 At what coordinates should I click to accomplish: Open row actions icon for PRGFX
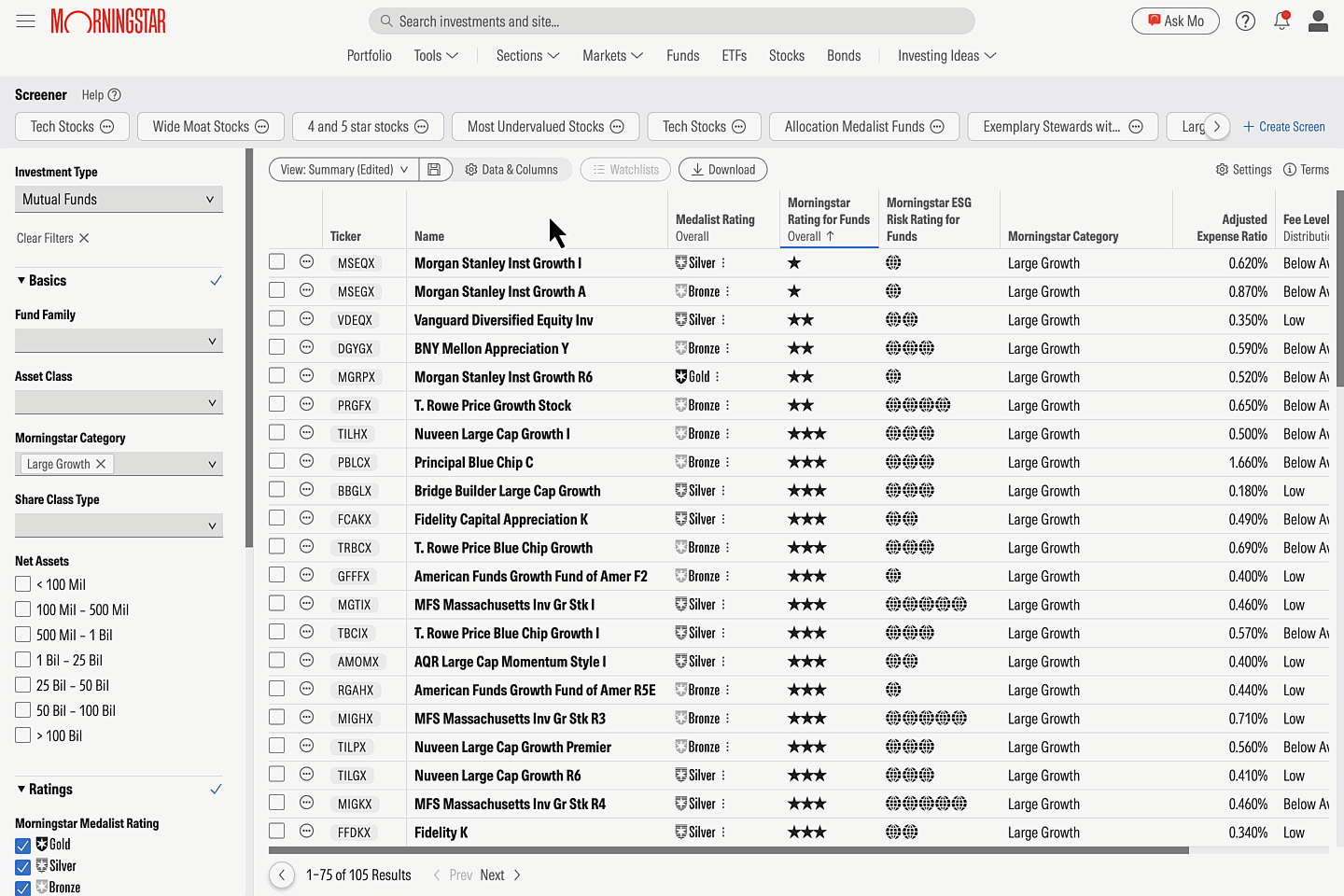point(306,404)
